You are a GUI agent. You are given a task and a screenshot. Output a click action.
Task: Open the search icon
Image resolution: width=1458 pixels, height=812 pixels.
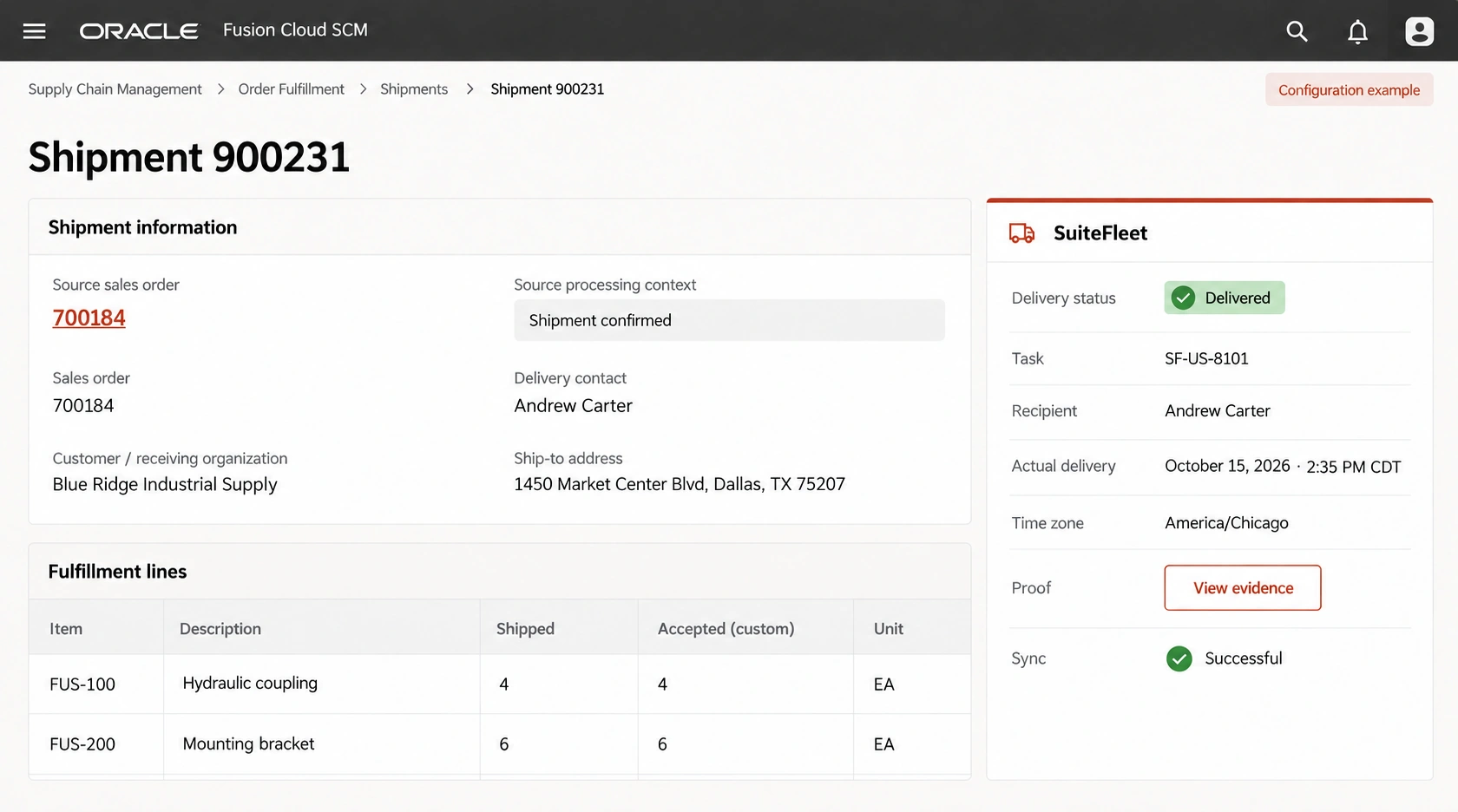click(x=1297, y=31)
